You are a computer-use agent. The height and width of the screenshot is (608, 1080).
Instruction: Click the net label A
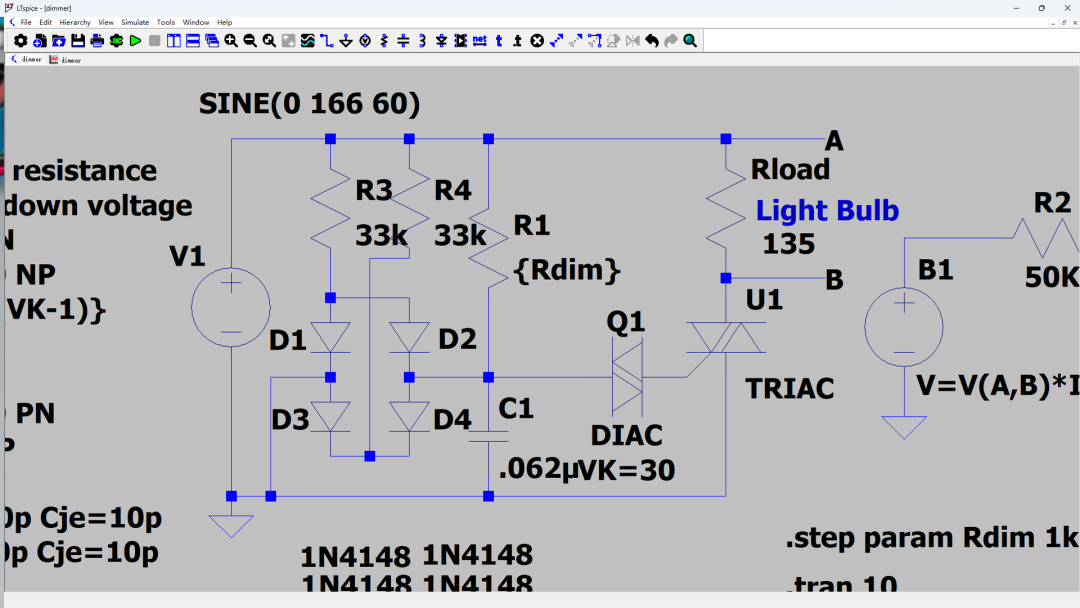point(834,141)
